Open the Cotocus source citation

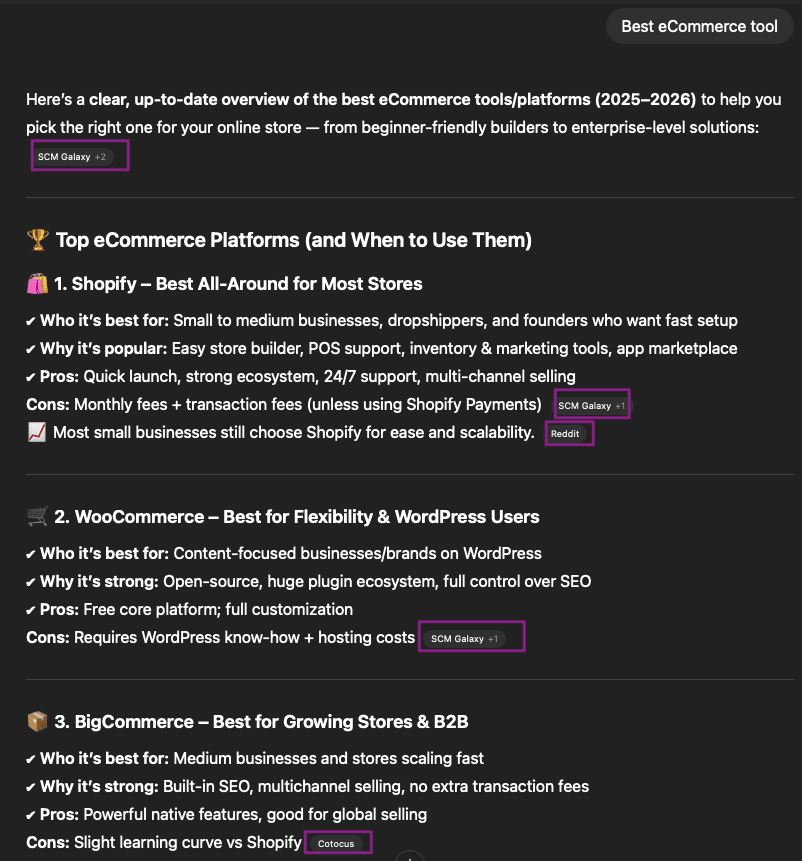pos(336,843)
